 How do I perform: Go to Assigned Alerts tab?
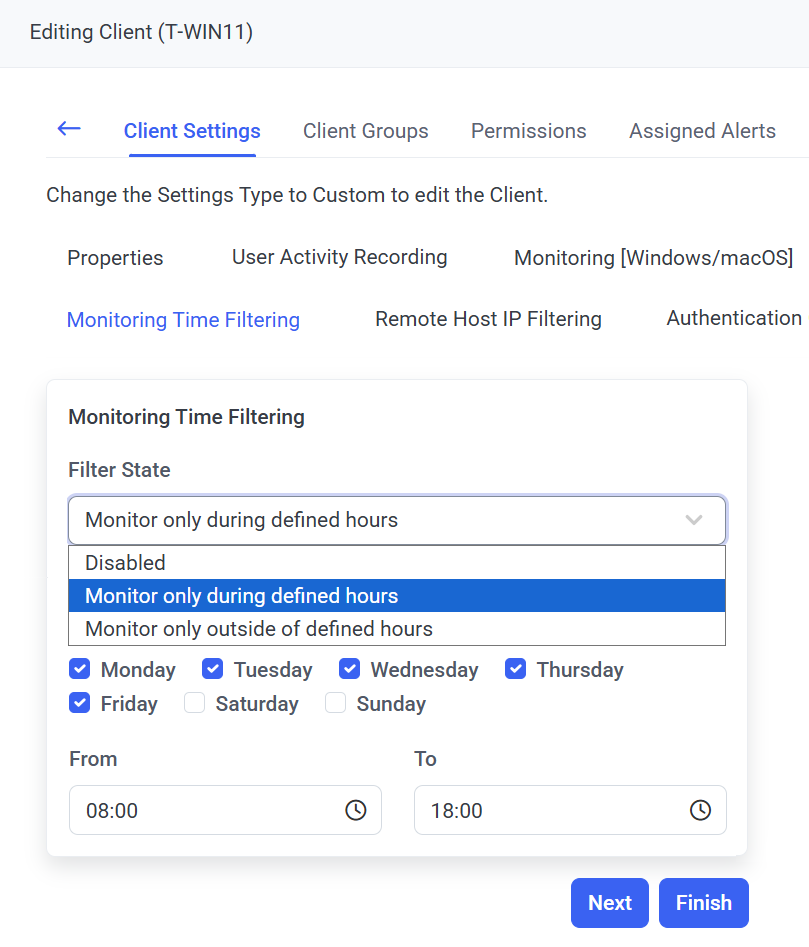click(x=702, y=131)
